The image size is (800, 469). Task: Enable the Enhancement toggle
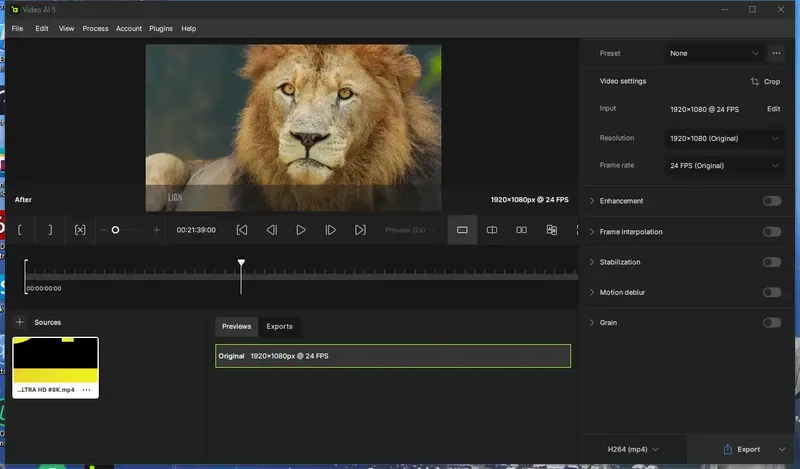771,201
